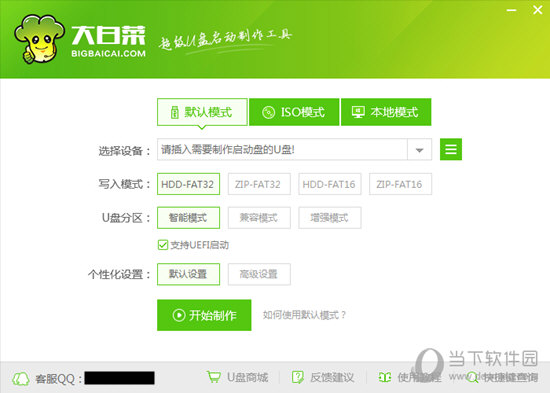Choose 增强模式 partition option
The width and height of the screenshot is (550, 393).
point(329,218)
